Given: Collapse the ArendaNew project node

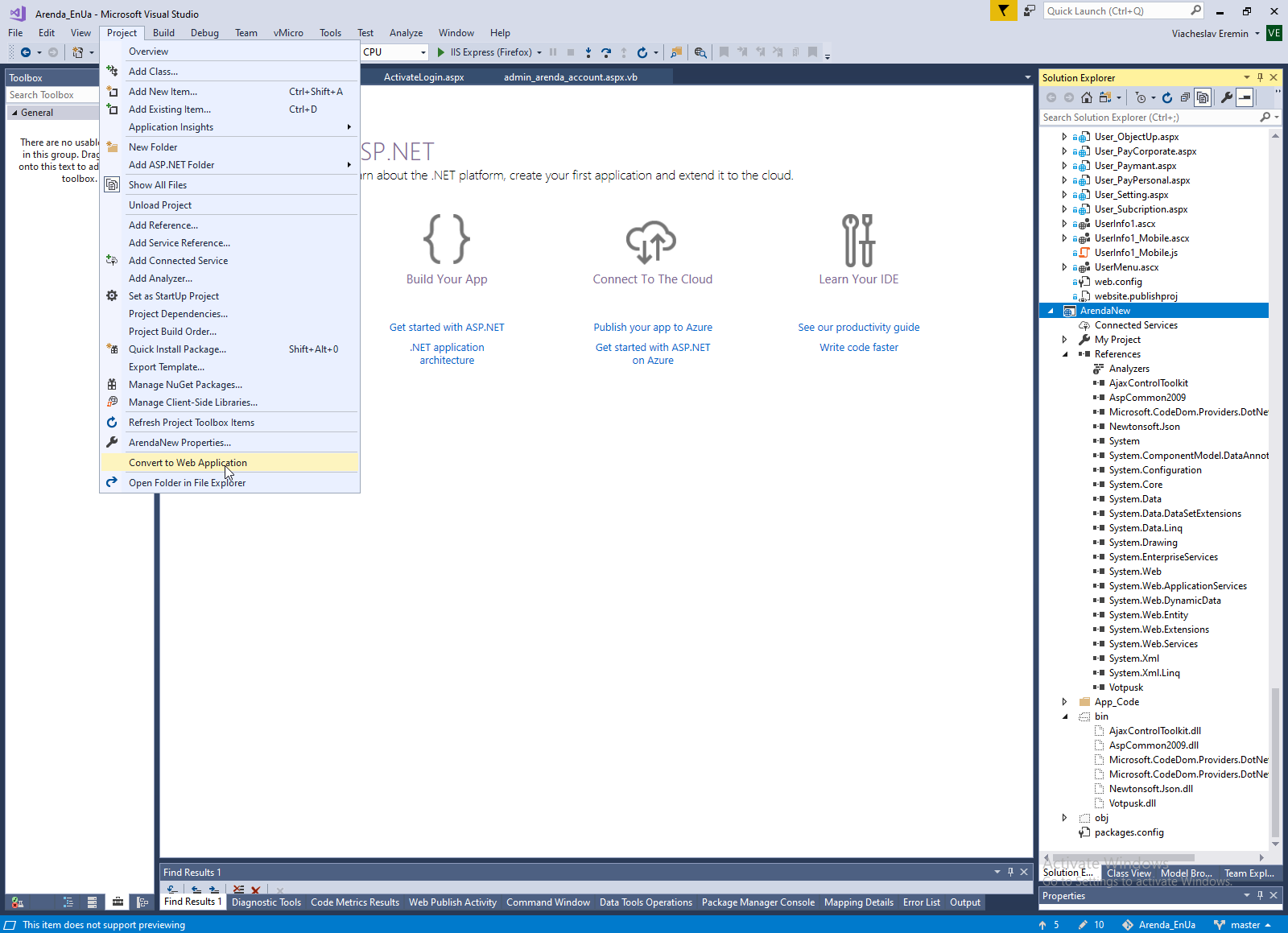Looking at the screenshot, I should point(1050,311).
